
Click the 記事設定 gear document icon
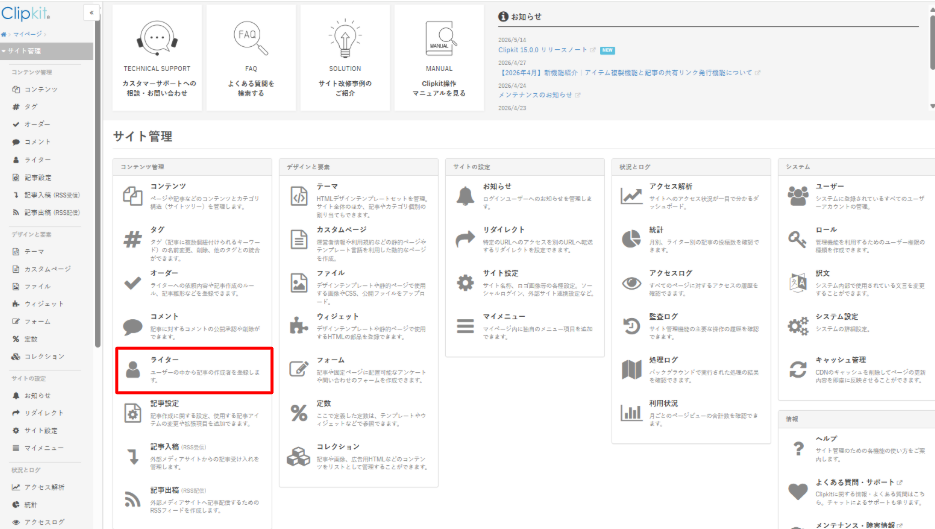[x=132, y=413]
